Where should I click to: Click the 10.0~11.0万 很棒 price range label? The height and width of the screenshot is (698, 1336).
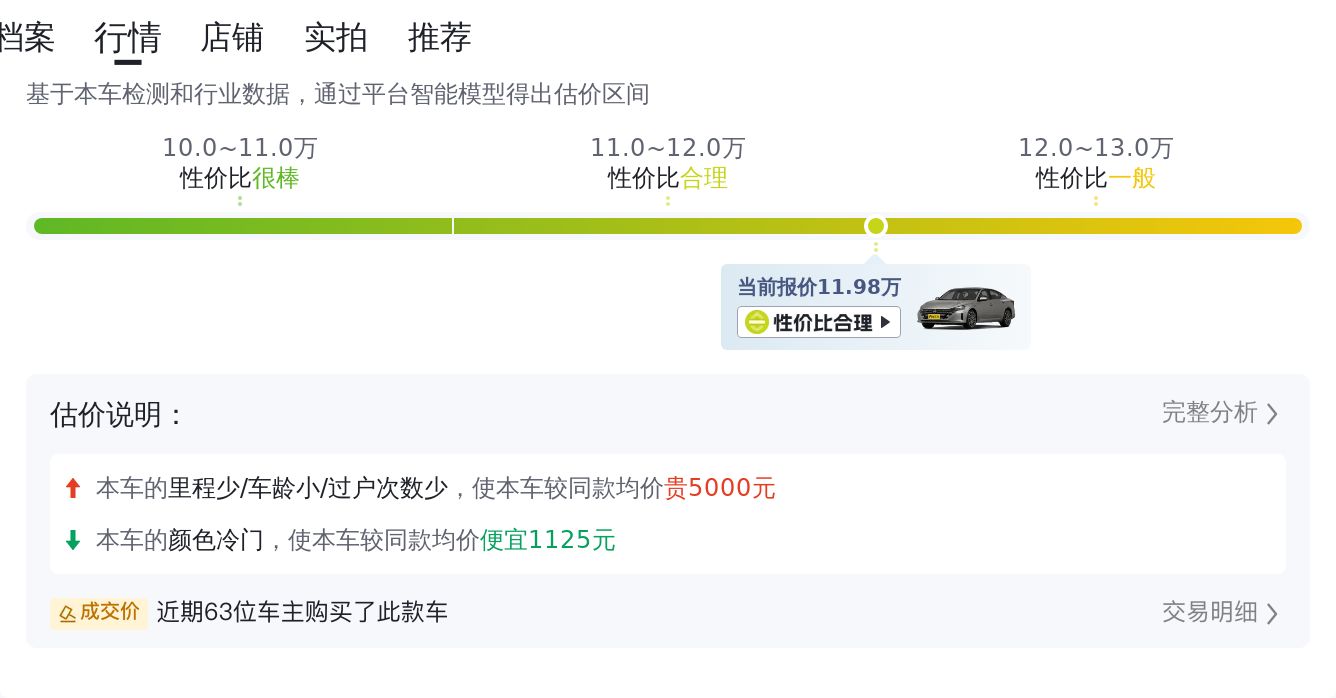click(x=240, y=163)
